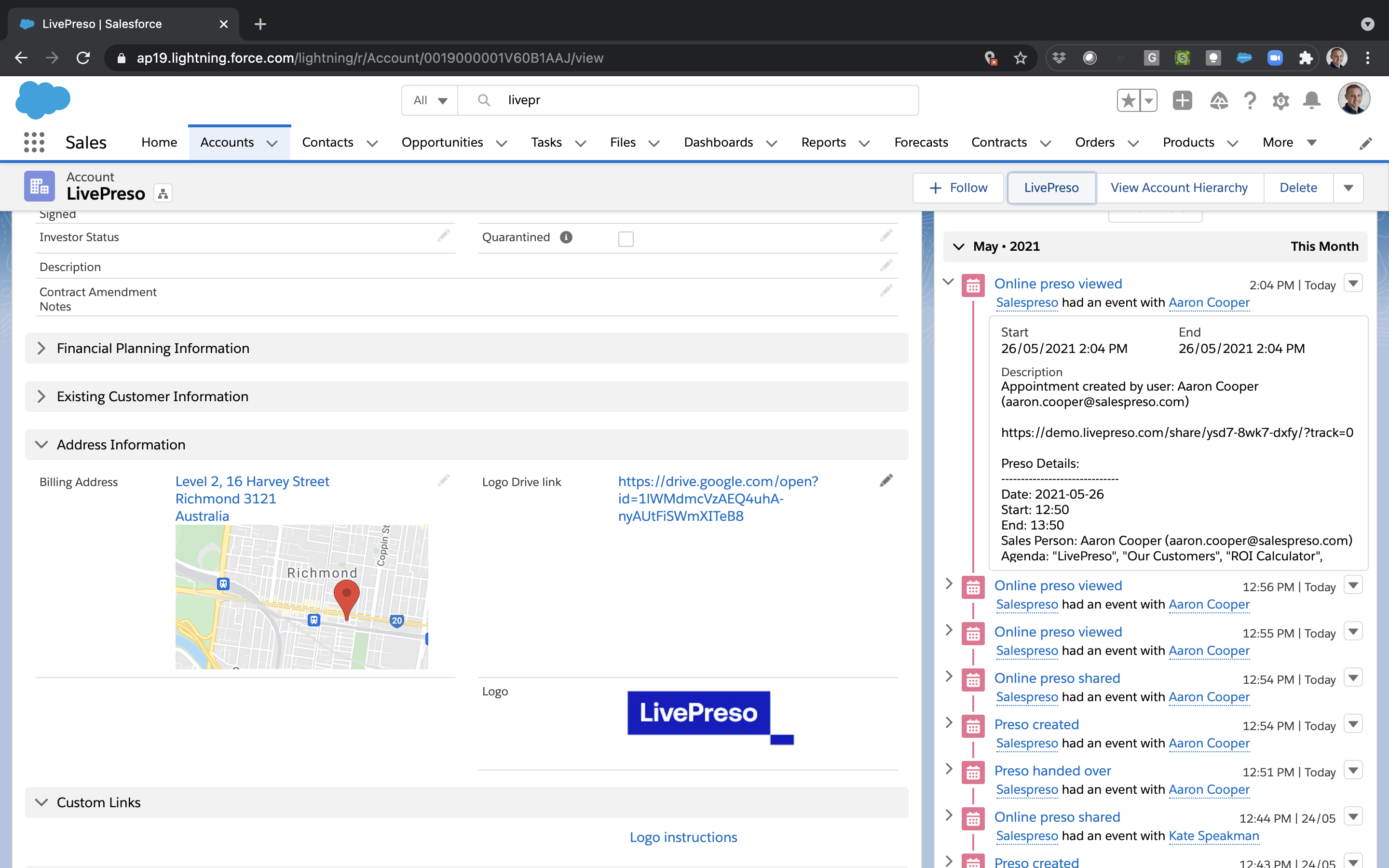Reload the browser page
The height and width of the screenshot is (868, 1389).
pos(83,58)
